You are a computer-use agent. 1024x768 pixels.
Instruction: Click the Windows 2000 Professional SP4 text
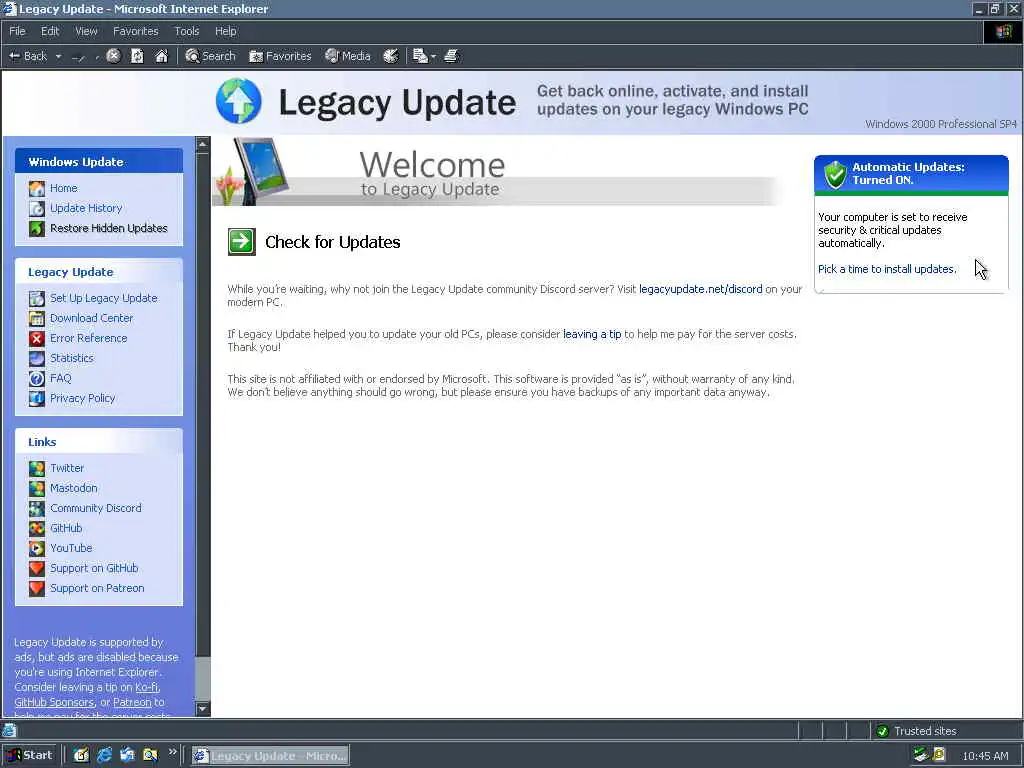click(x=940, y=124)
